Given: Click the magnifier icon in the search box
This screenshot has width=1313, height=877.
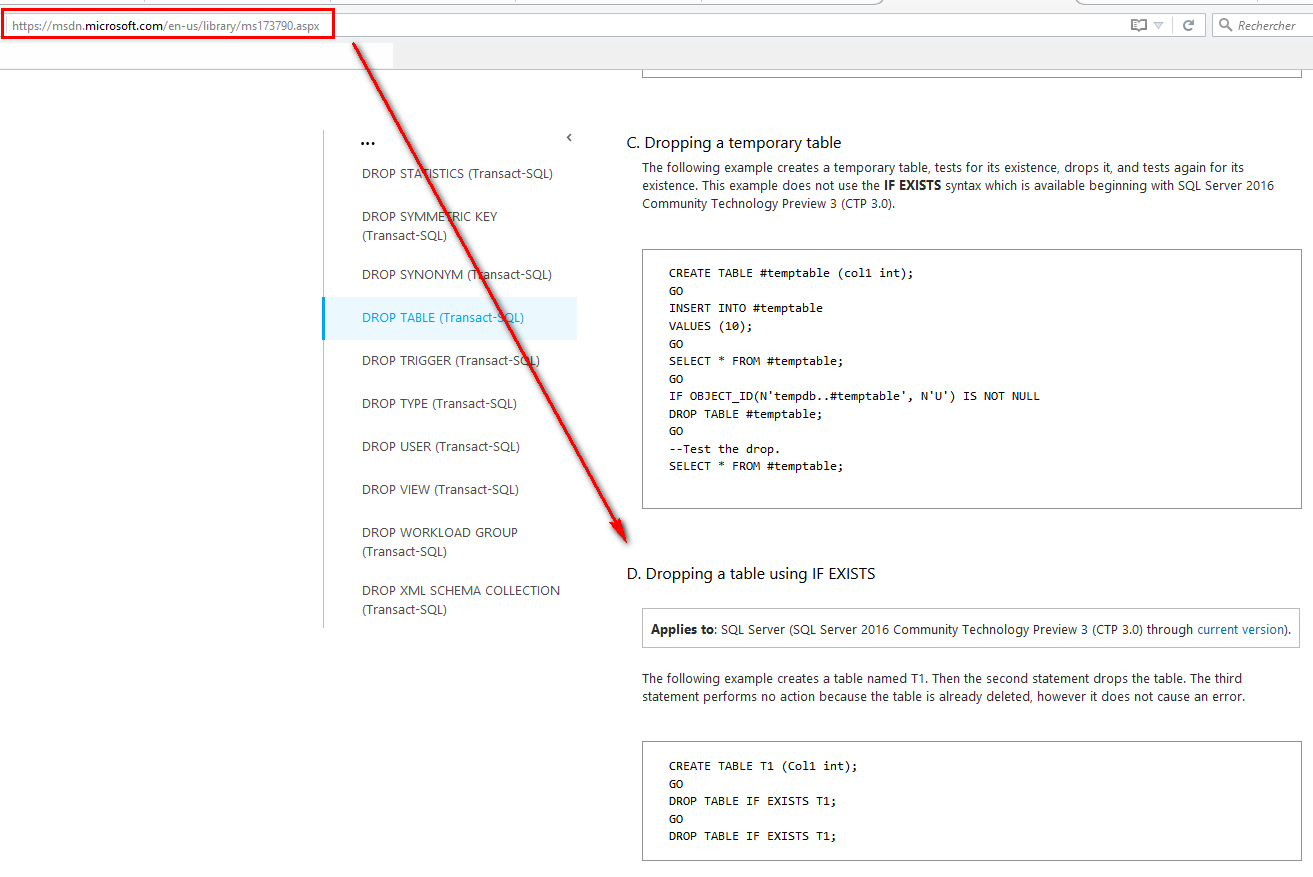Looking at the screenshot, I should pyautogui.click(x=1225, y=26).
